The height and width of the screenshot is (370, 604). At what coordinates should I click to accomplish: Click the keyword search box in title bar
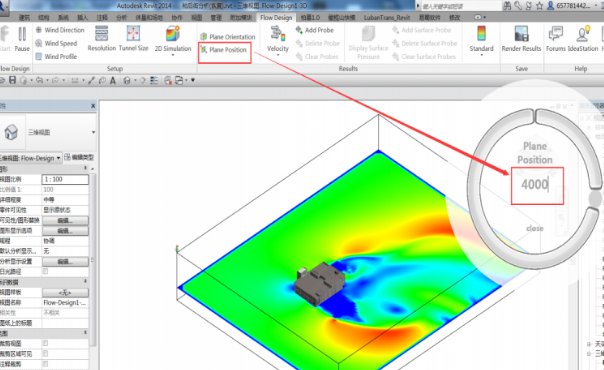tap(461, 6)
